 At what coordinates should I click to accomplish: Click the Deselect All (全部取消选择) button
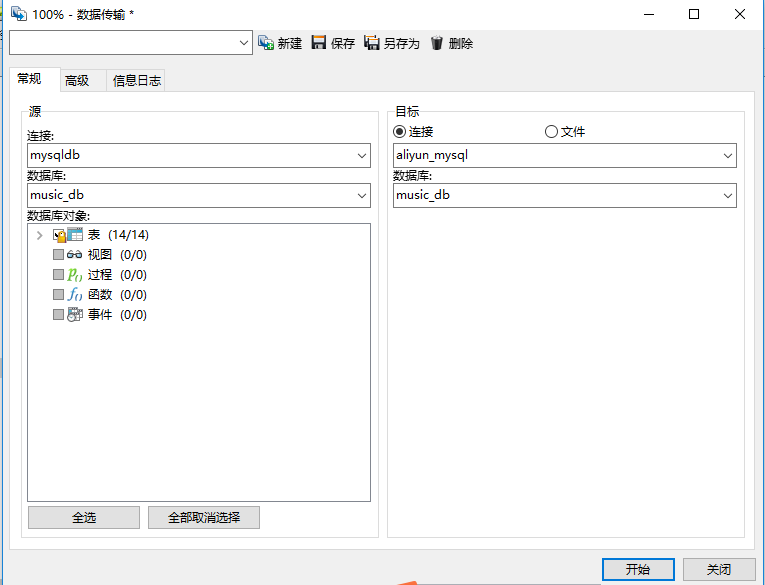coord(204,518)
